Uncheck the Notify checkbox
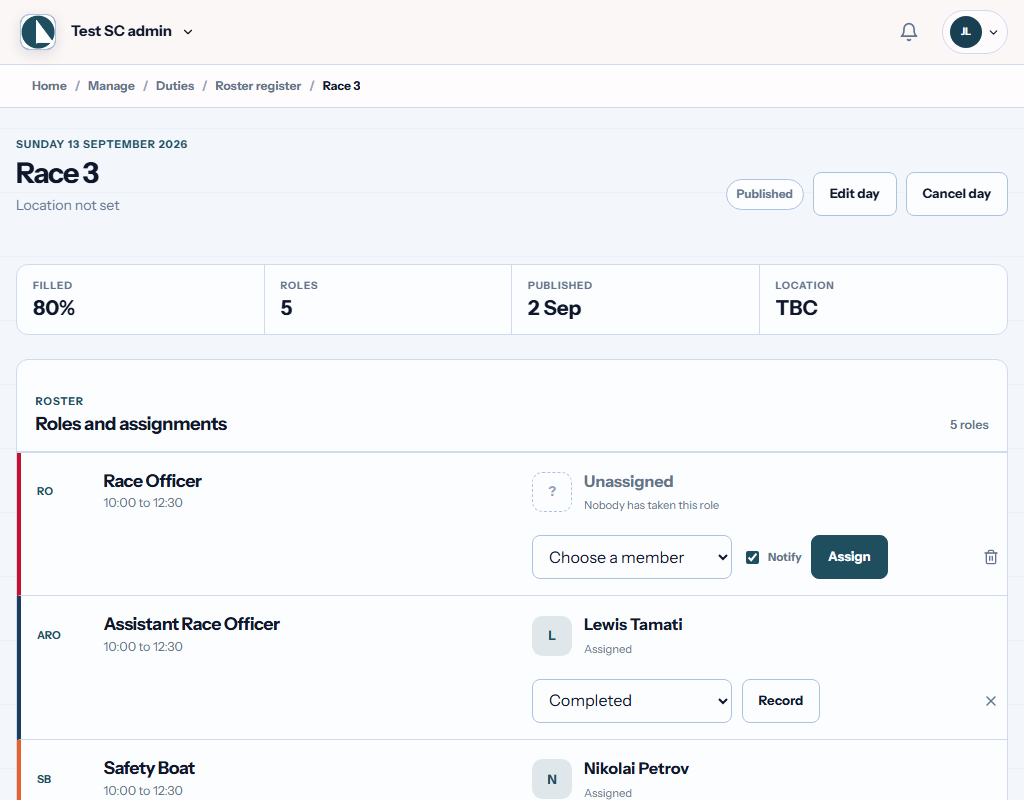 (x=752, y=557)
